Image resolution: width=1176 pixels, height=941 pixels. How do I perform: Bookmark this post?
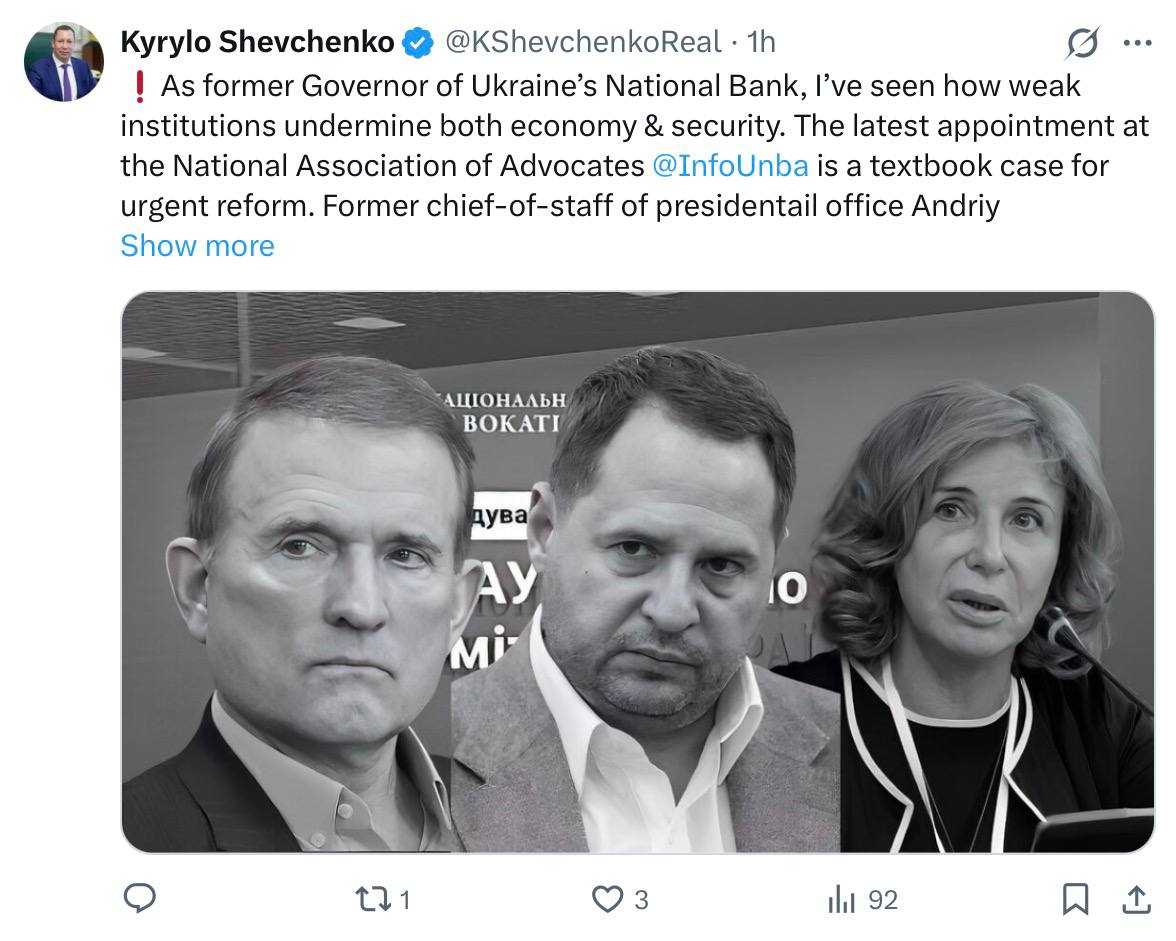point(1075,900)
